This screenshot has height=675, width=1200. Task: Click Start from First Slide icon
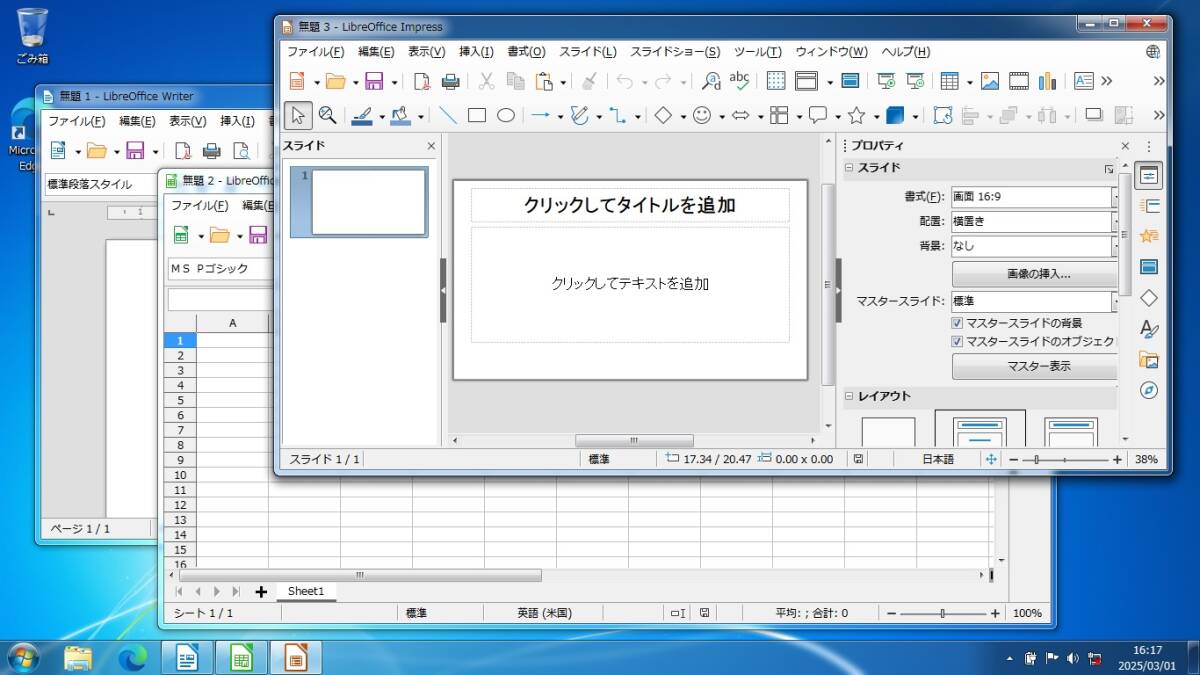click(x=886, y=81)
